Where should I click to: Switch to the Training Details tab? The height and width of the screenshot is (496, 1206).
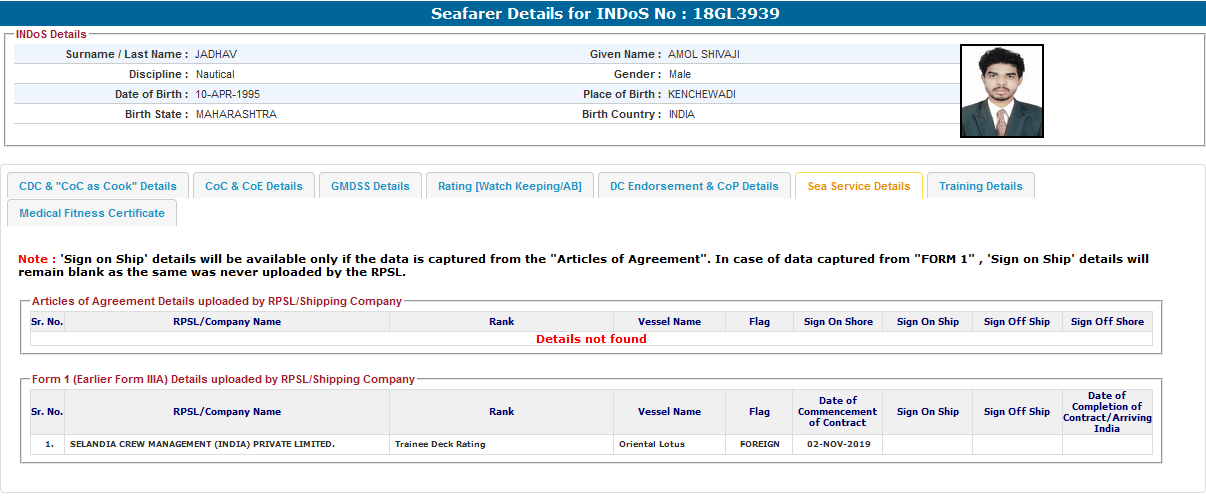(980, 186)
